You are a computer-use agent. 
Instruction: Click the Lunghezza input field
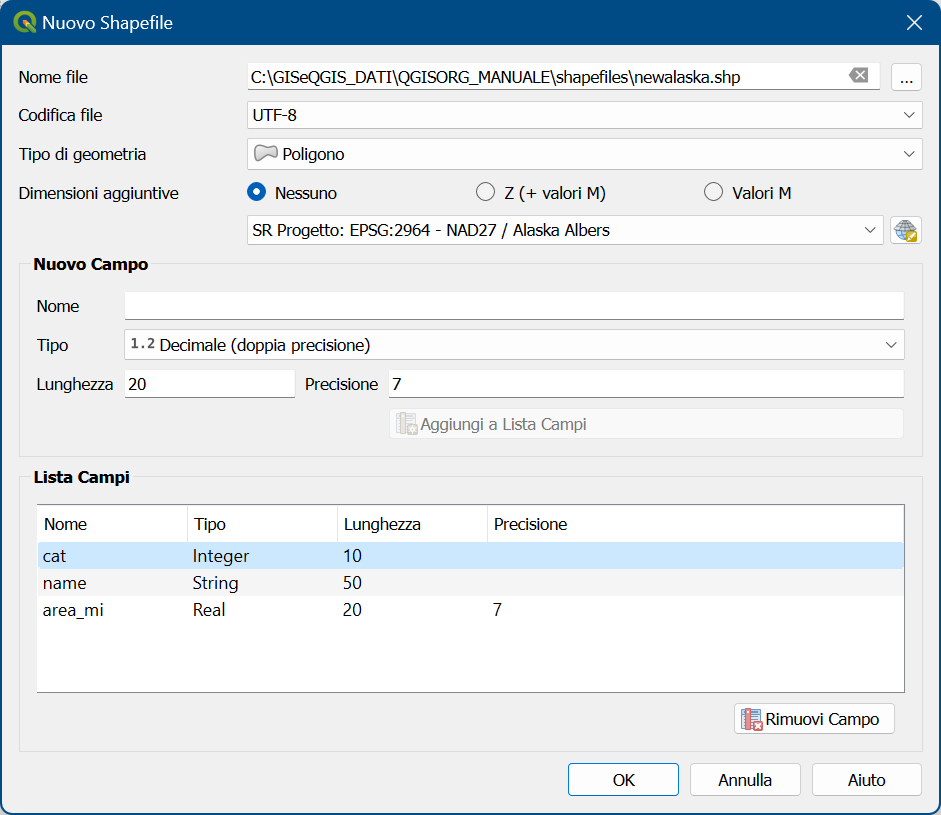tap(209, 384)
